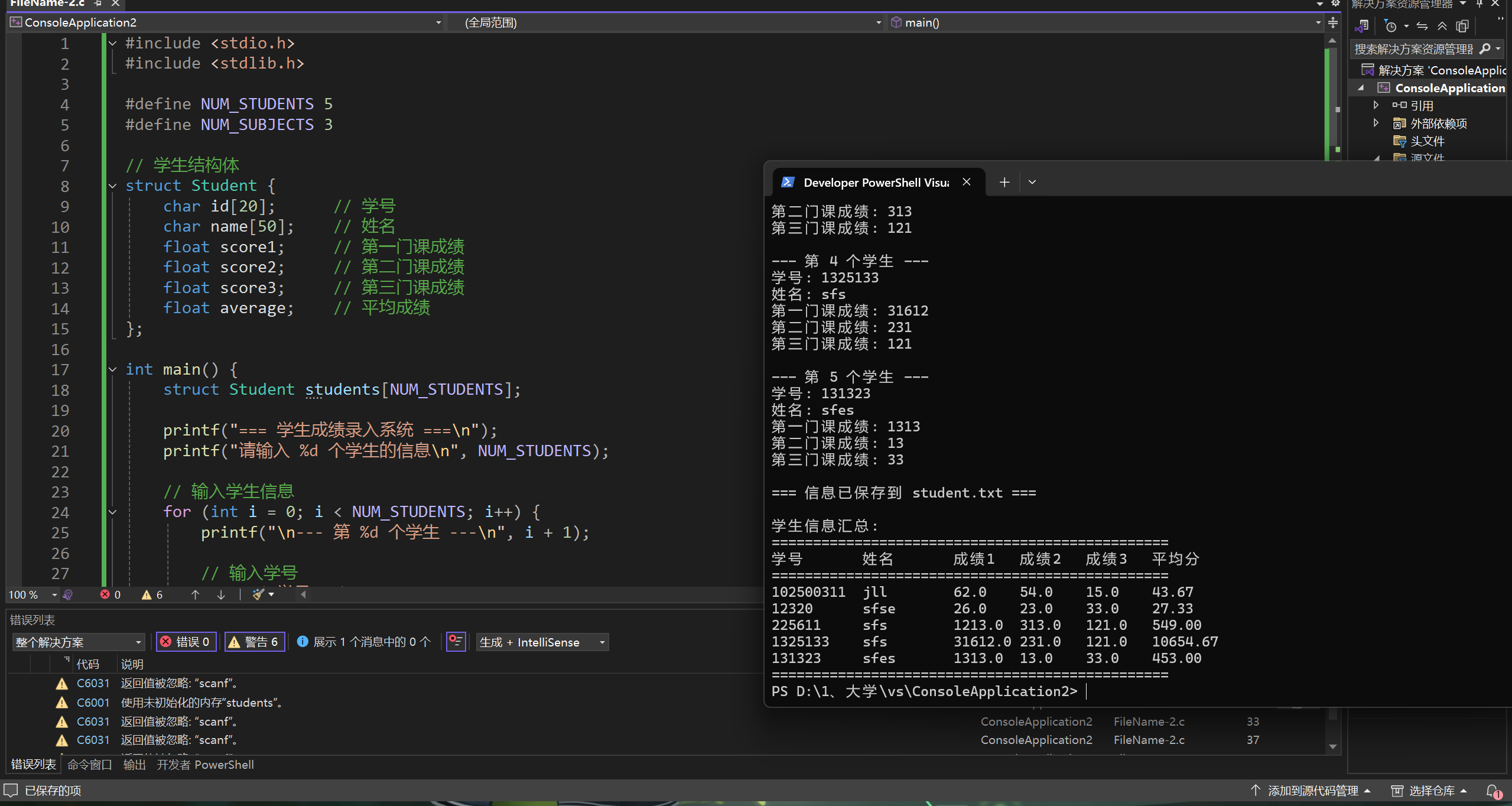
Task: Switch to the 开发者 PowerShell tab
Action: [205, 765]
